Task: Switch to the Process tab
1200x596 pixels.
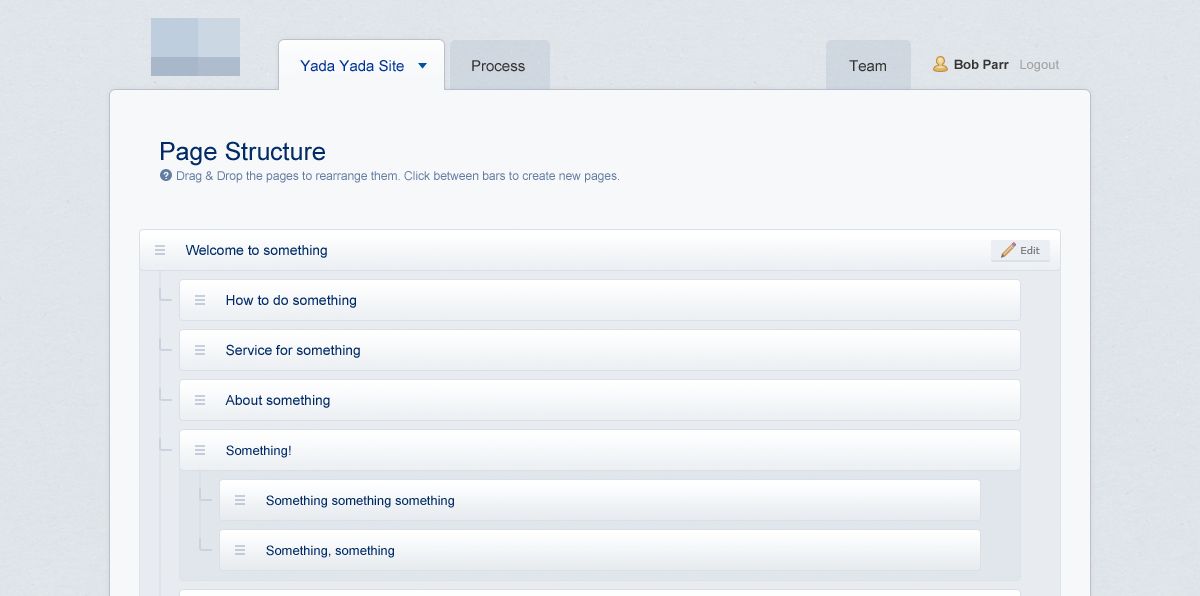Action: (499, 65)
